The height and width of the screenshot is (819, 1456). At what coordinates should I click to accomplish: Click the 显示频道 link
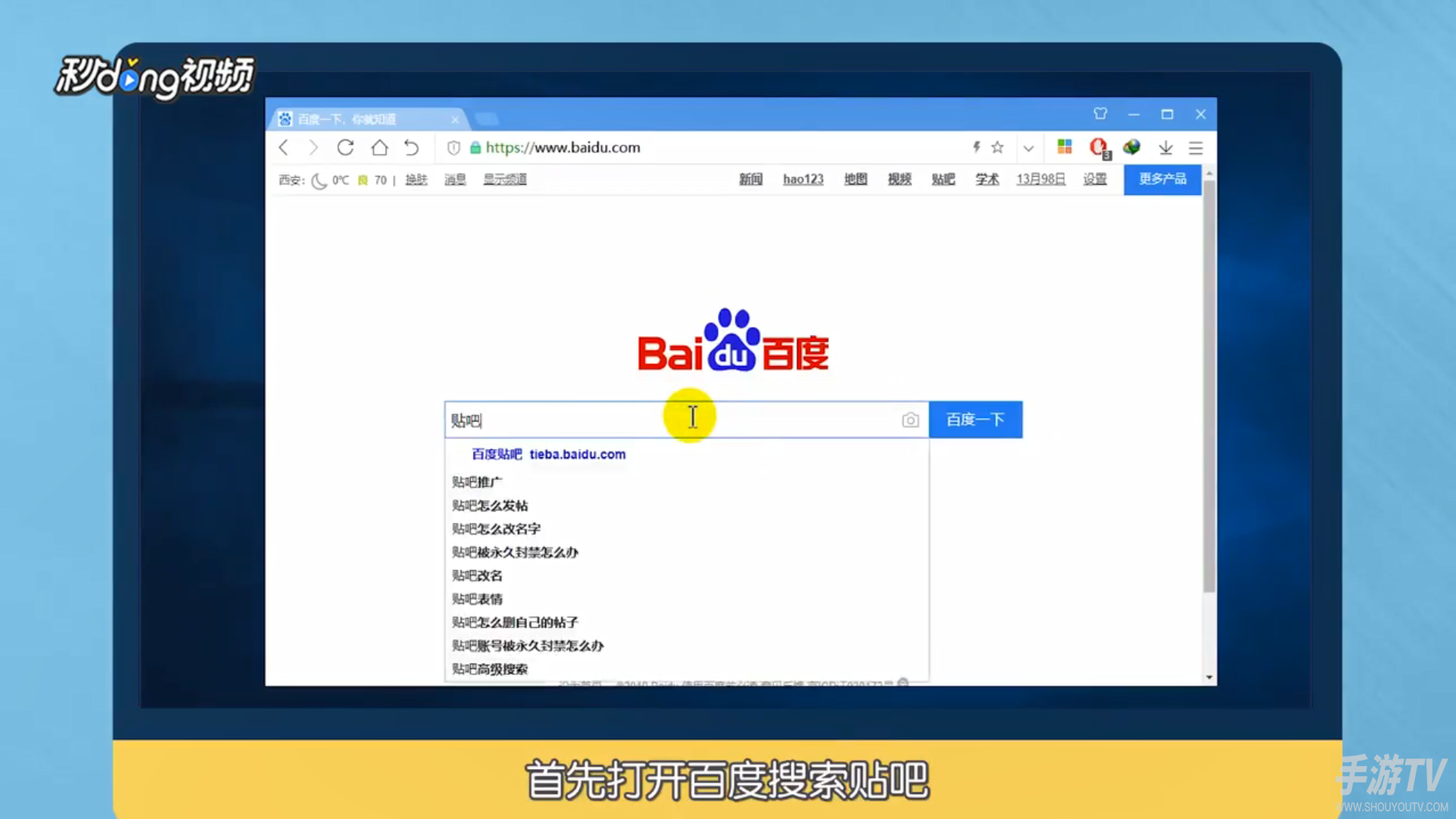tap(505, 180)
